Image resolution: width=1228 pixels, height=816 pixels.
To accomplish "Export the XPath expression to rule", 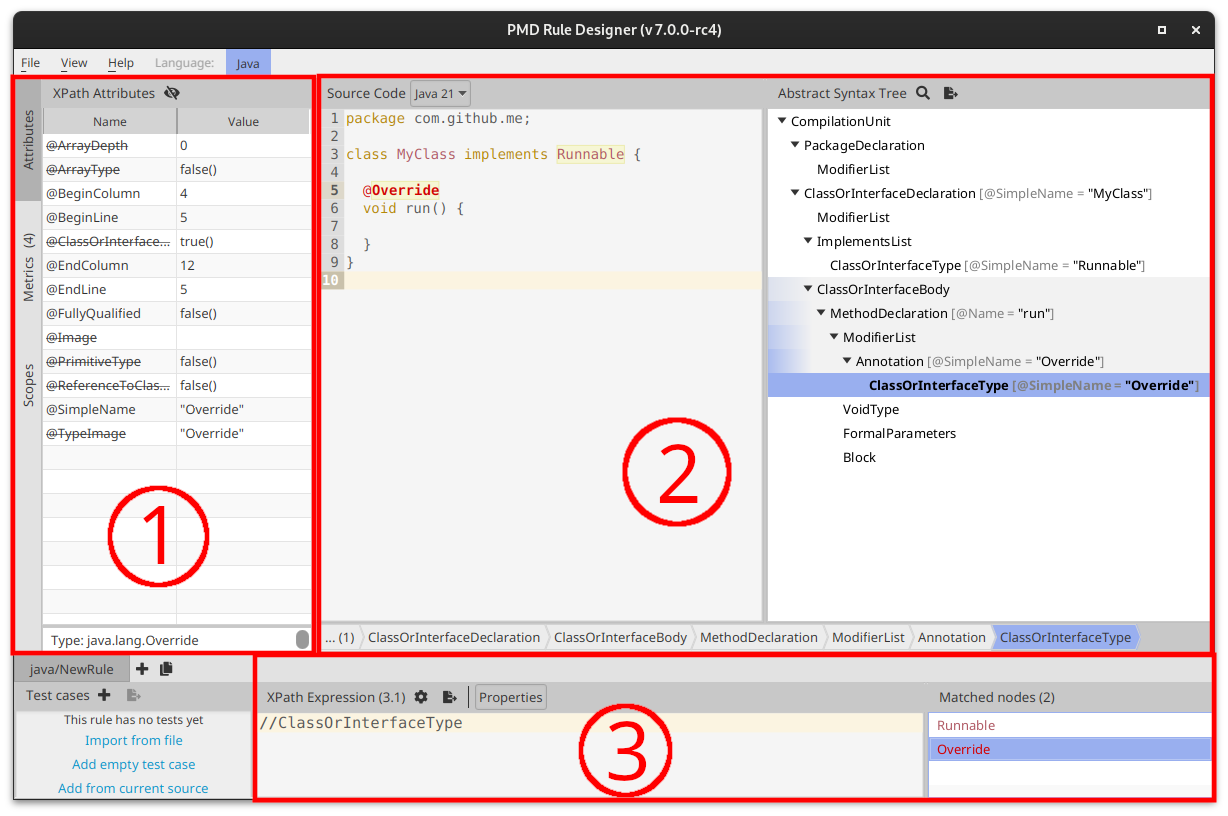I will (450, 697).
